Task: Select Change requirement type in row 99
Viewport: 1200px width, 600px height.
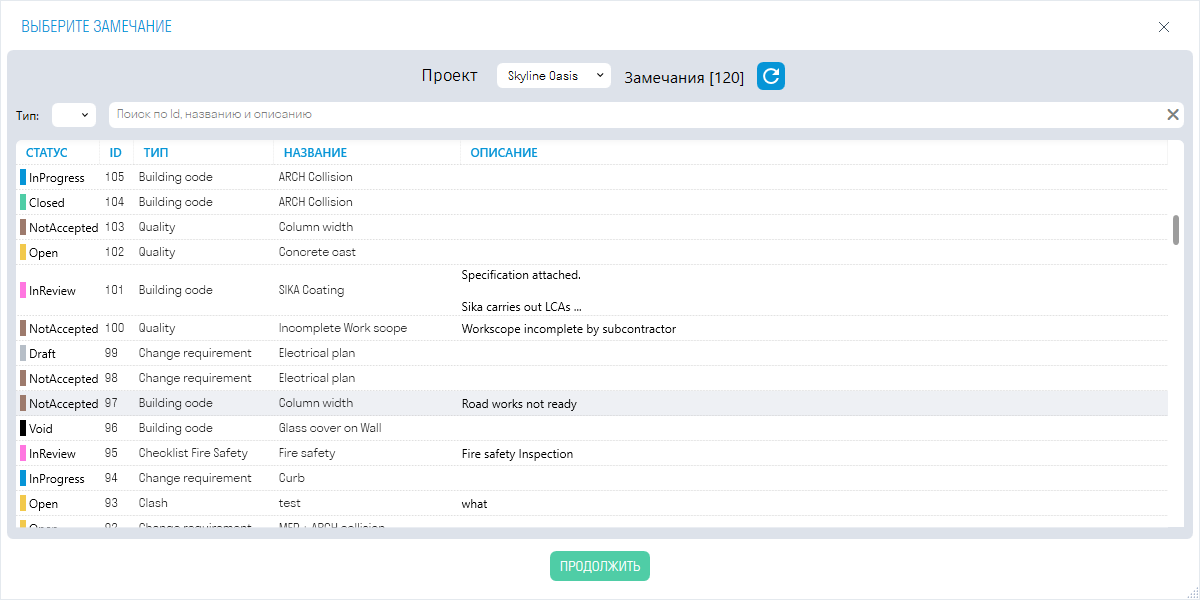Action: [x=195, y=353]
